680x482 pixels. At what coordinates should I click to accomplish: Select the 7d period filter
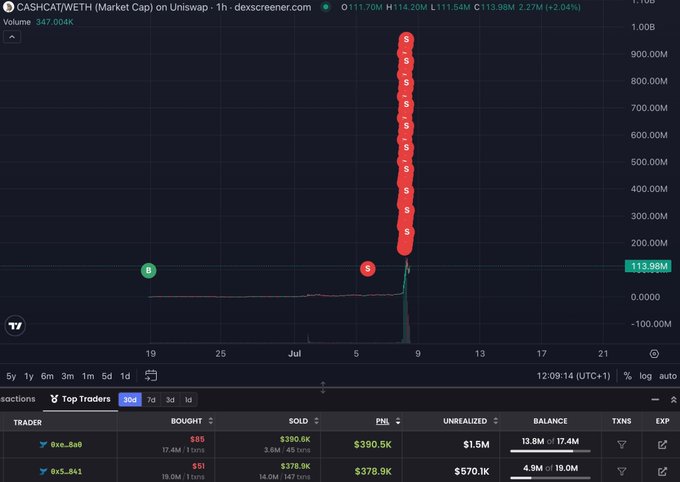pos(151,400)
